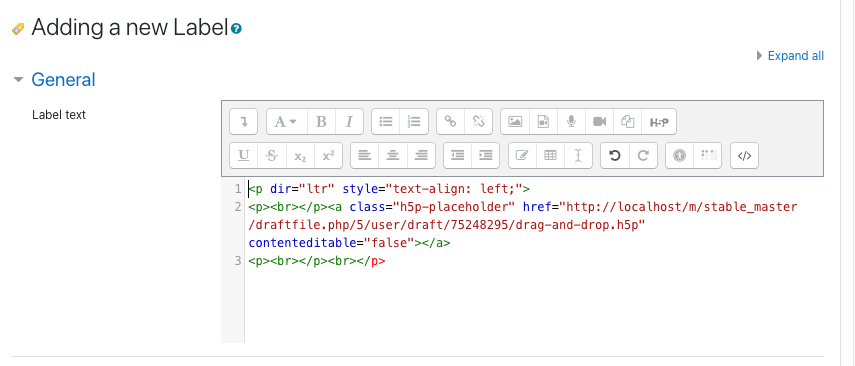Screen dimensions: 855x366
Task: Open the screenreader helper
Action: [708, 155]
